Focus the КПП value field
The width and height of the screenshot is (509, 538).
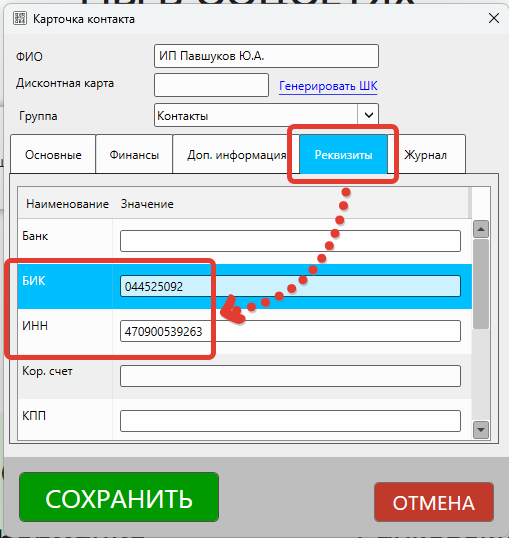click(290, 421)
